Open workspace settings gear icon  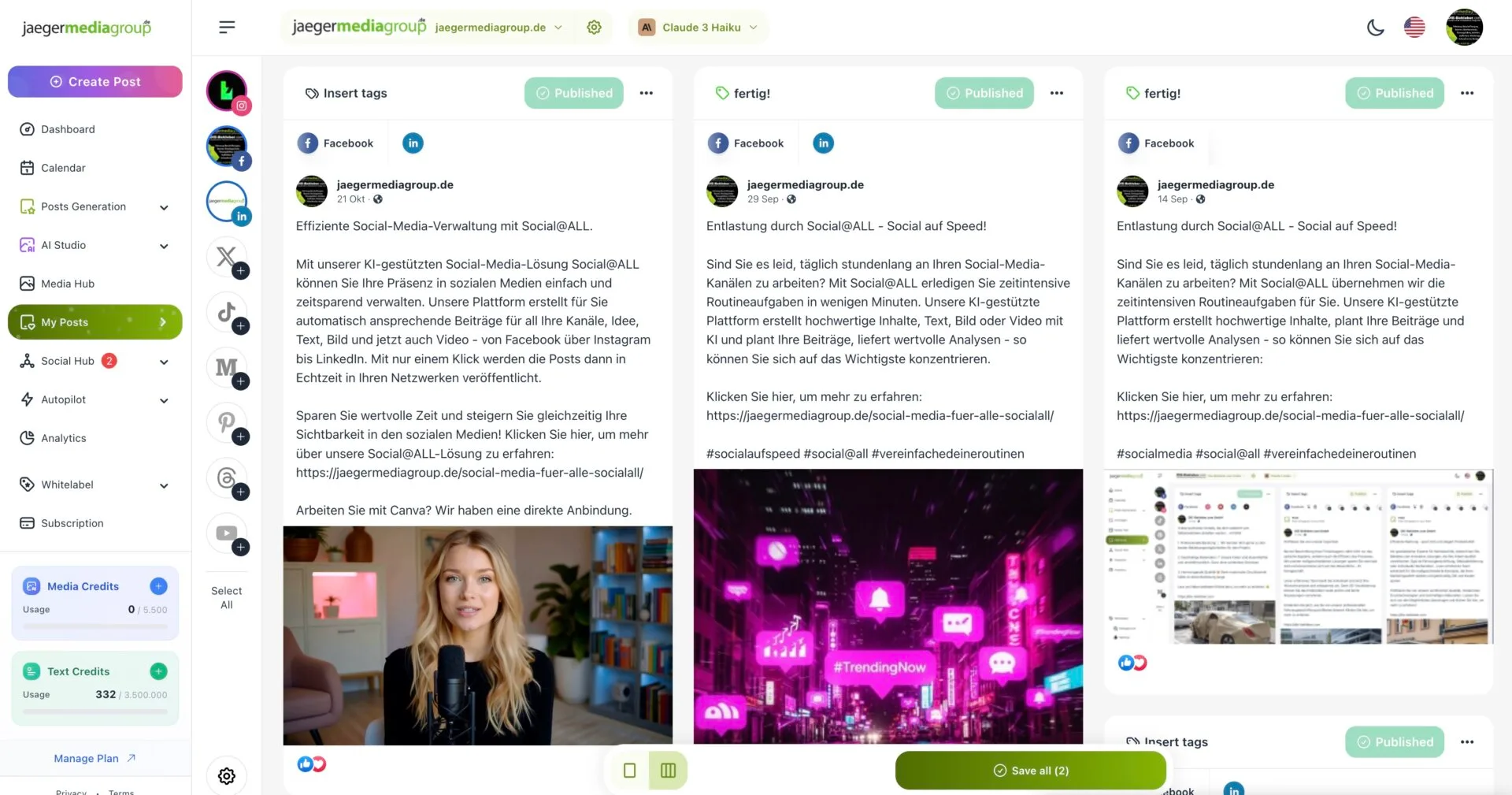(x=595, y=28)
